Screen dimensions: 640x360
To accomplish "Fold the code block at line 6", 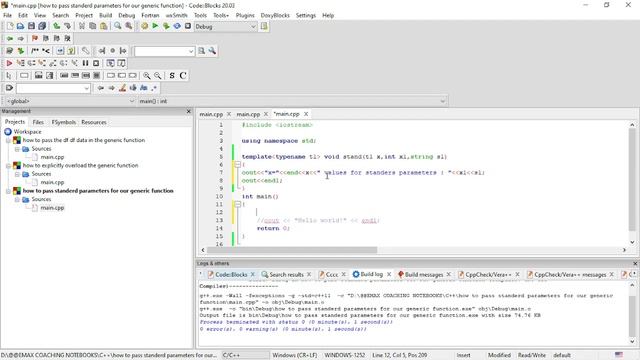I will pos(237,164).
